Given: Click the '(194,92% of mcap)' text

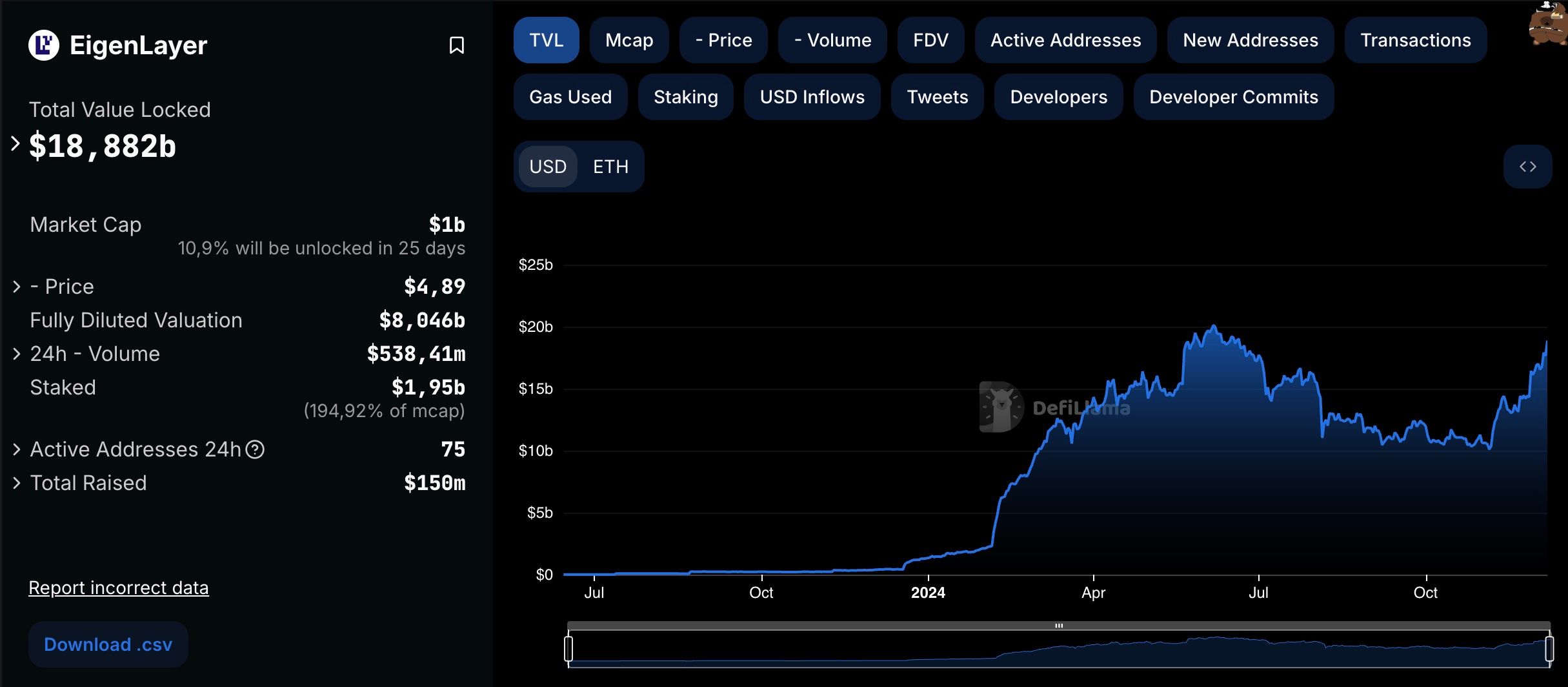Looking at the screenshot, I should tap(385, 411).
